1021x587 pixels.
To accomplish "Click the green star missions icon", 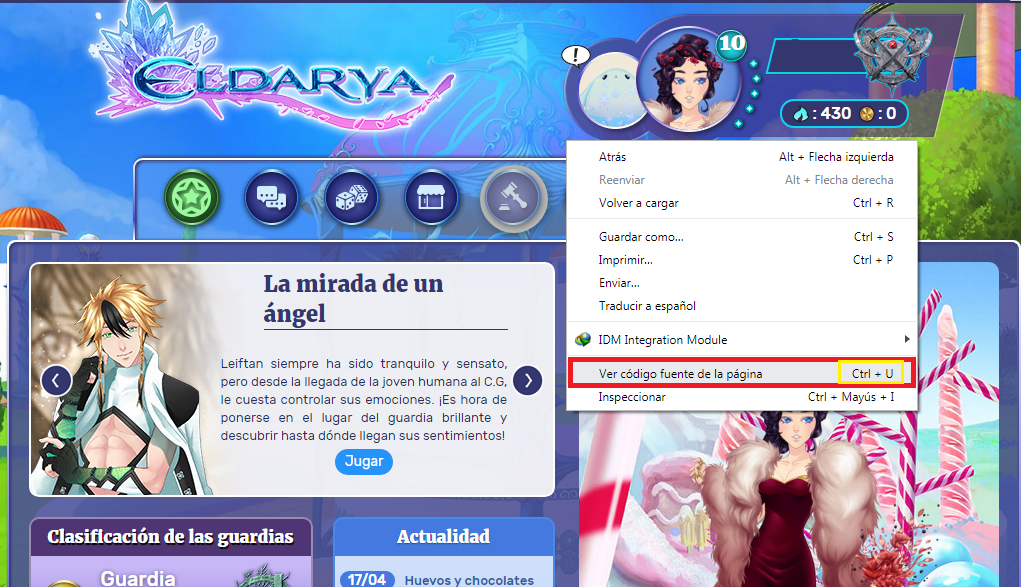I will click(x=191, y=197).
